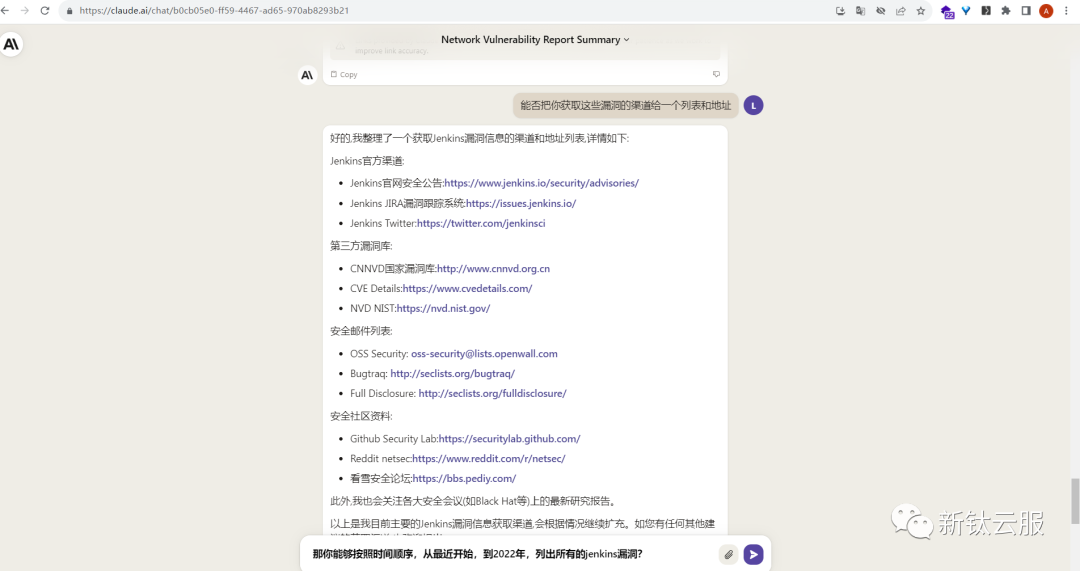The width and height of the screenshot is (1080, 571).
Task: Open the www.cnnvd.org.cn link
Action: (x=493, y=269)
